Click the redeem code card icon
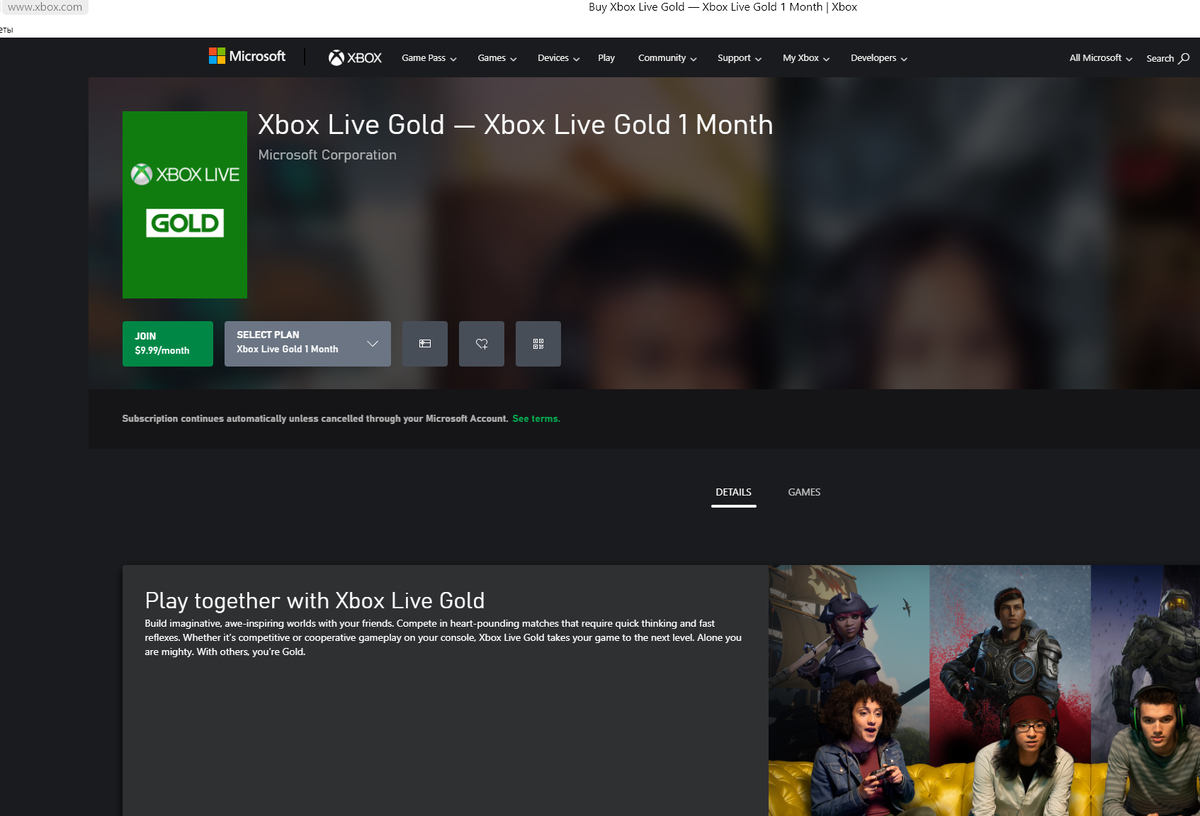Image resolution: width=1200 pixels, height=816 pixels. click(425, 343)
